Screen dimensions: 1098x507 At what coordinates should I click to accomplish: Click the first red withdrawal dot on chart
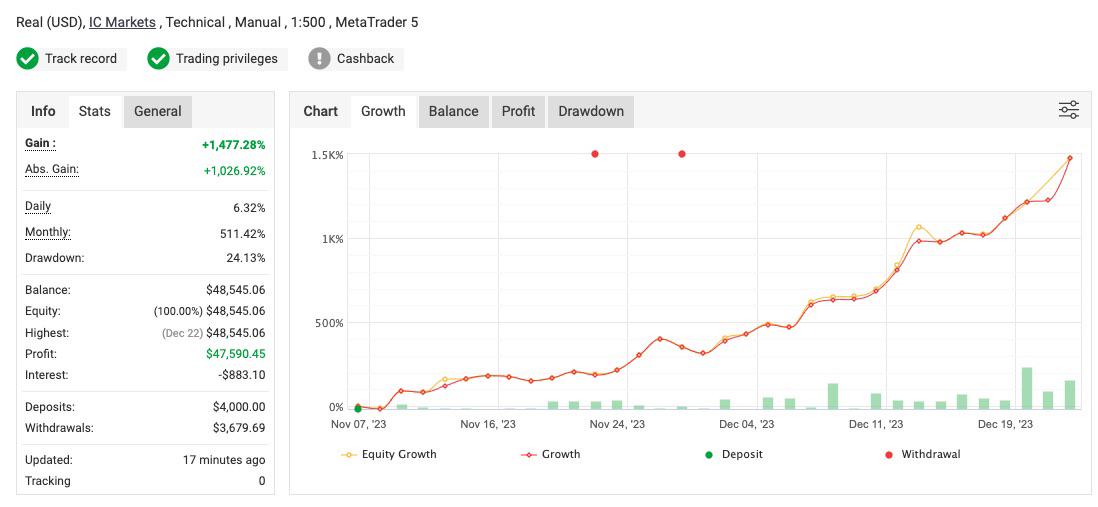tap(595, 154)
